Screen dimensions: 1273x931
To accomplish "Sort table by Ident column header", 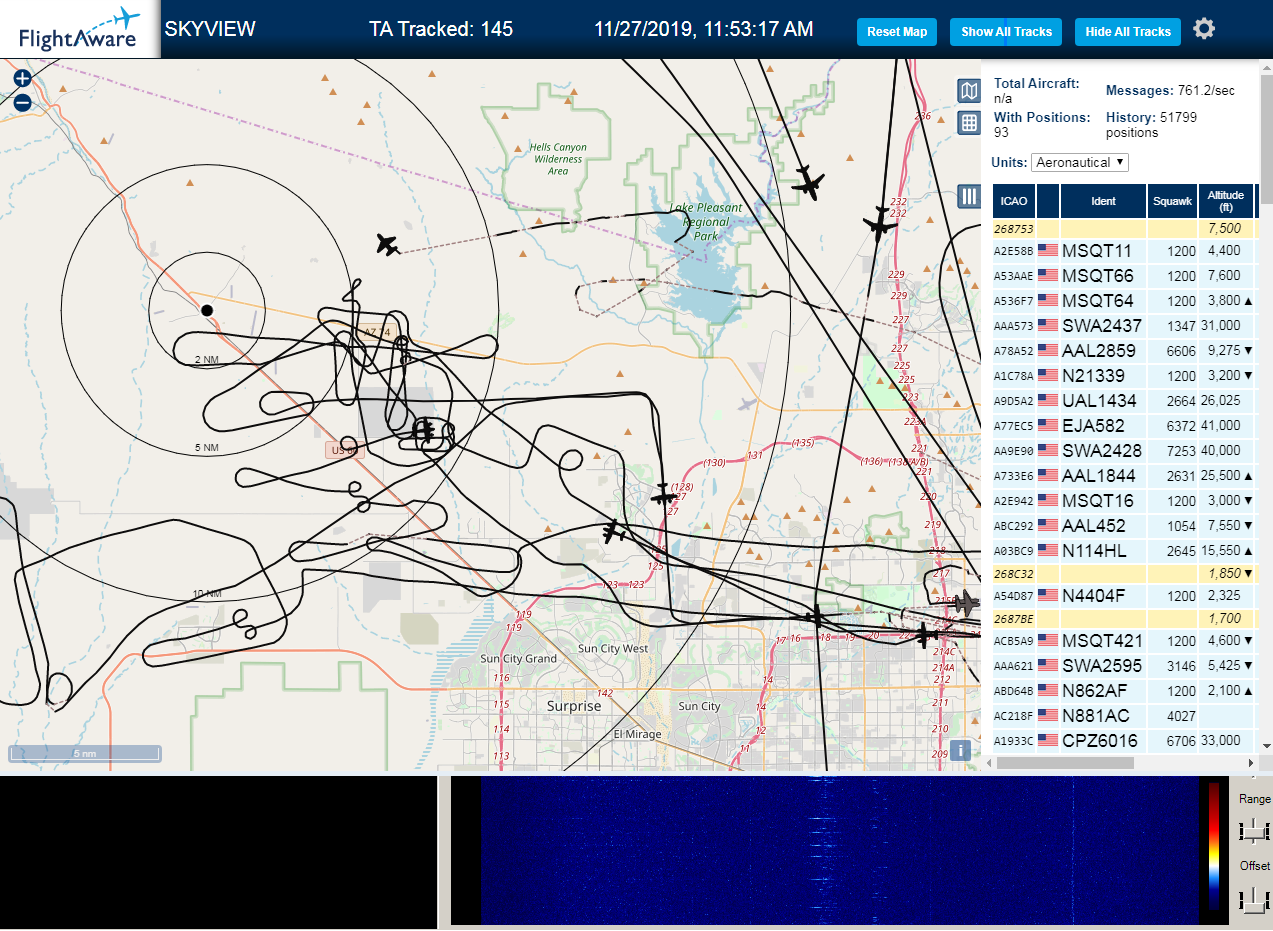I will (x=1103, y=201).
